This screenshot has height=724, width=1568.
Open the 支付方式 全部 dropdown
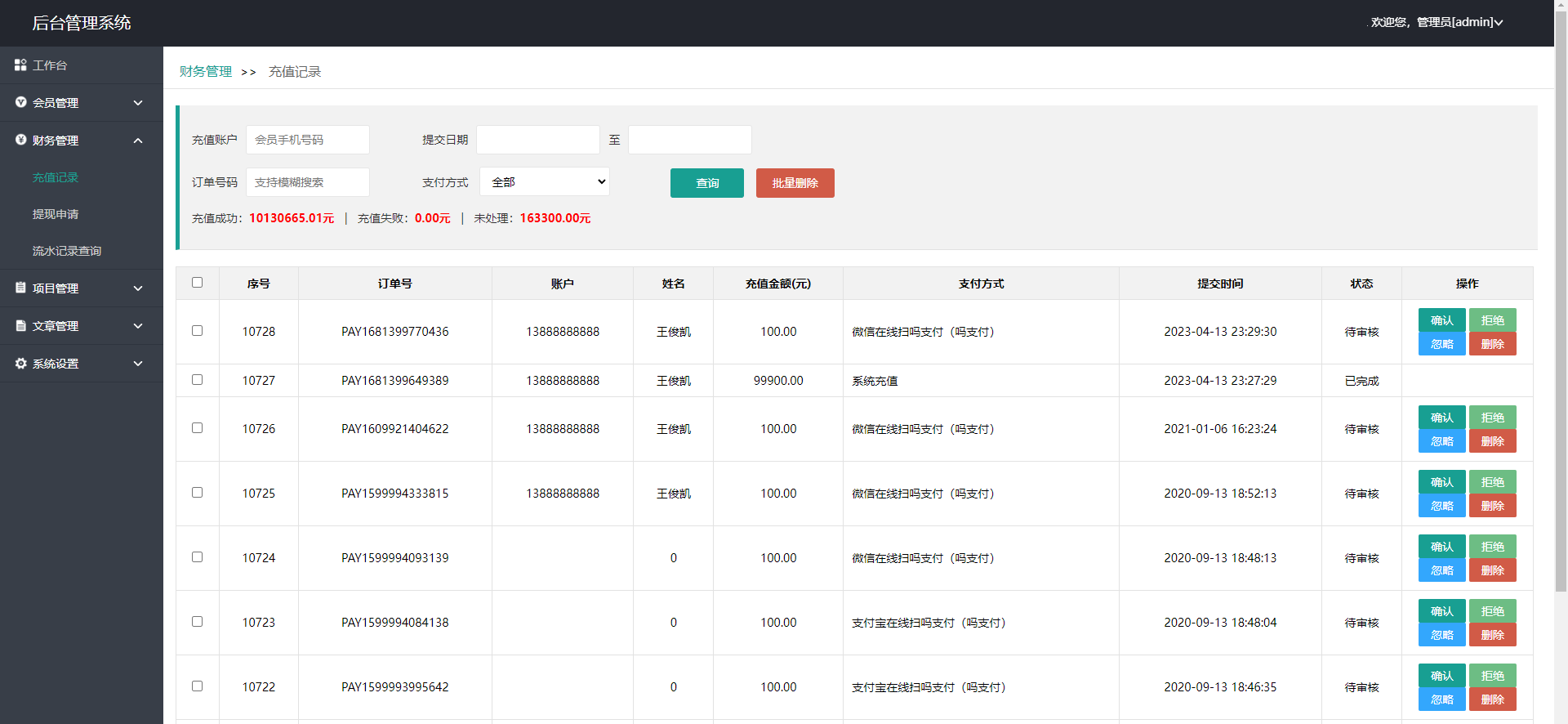point(545,181)
